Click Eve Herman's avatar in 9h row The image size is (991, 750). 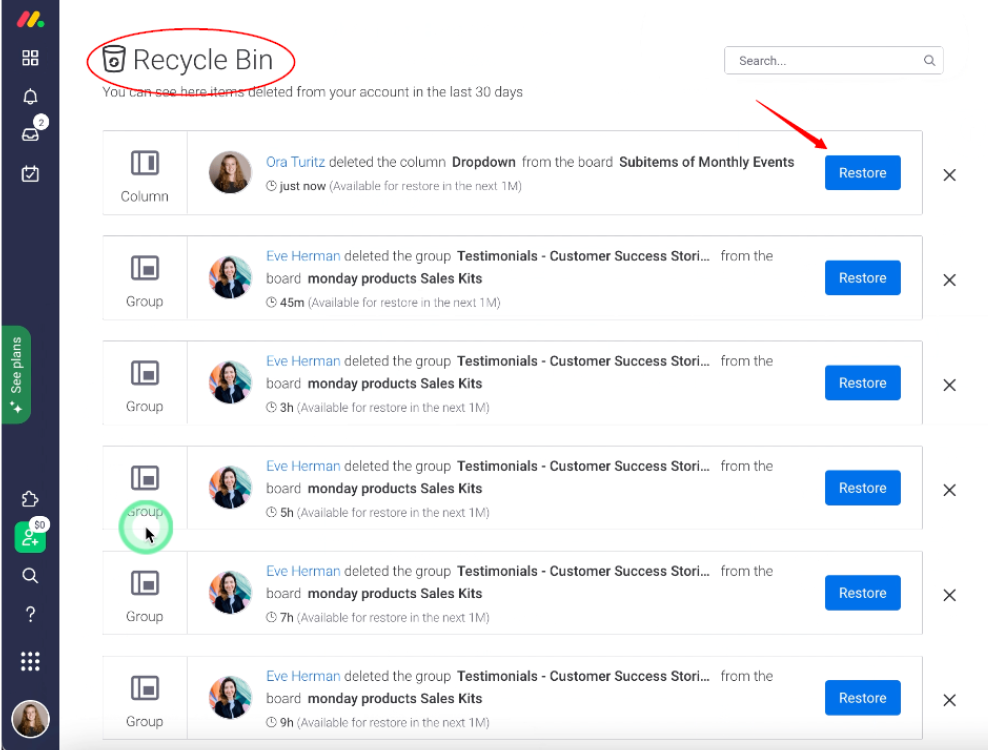(230, 696)
